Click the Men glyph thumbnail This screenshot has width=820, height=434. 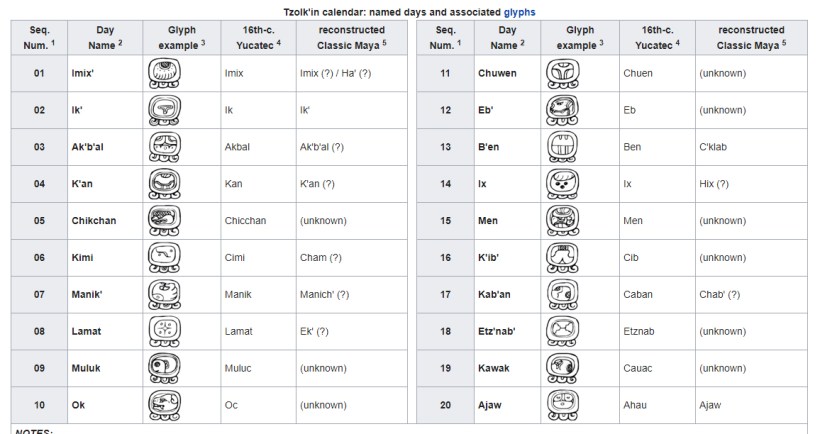tap(562, 221)
